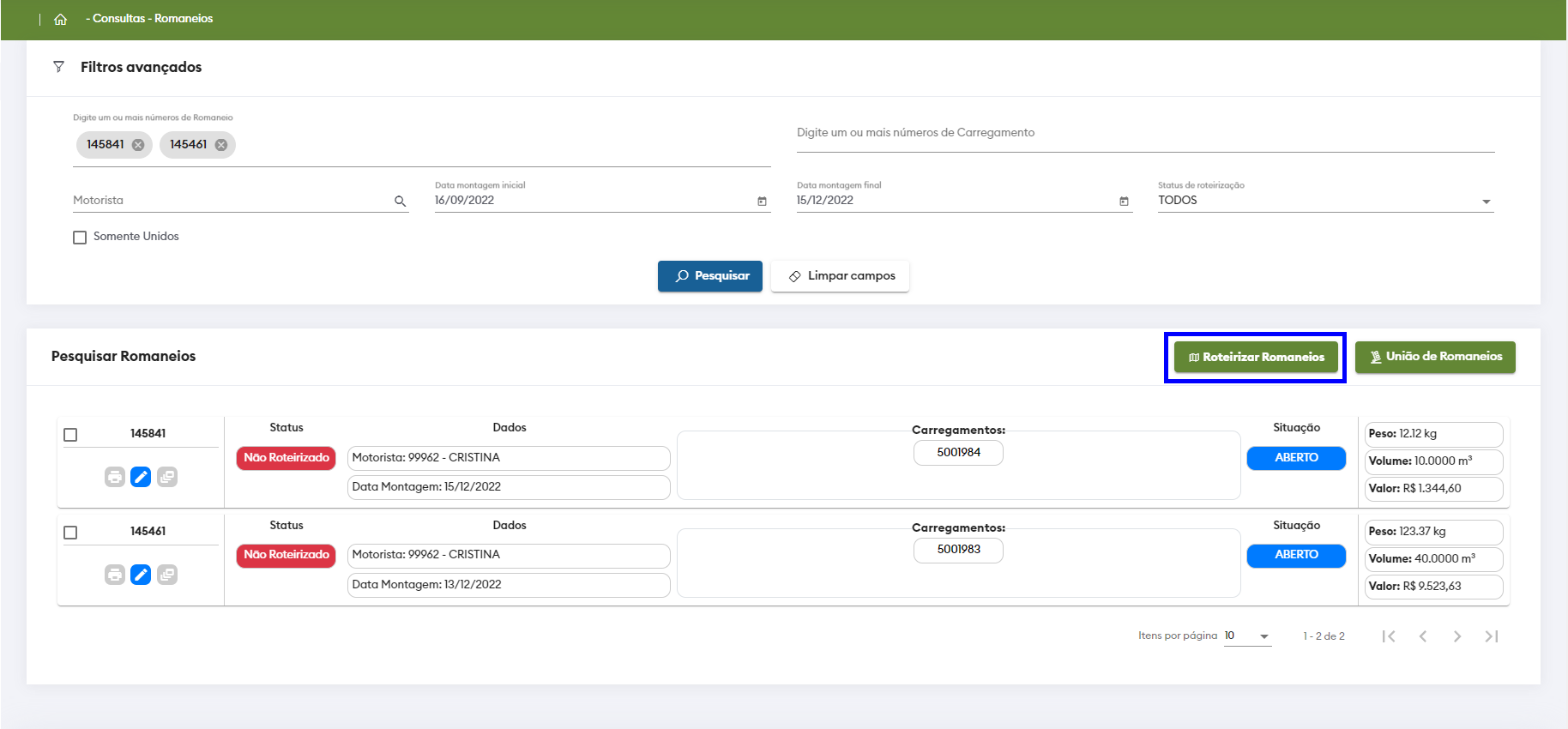The height and width of the screenshot is (729, 1568).
Task: Go to the next results page
Action: pos(1456,636)
